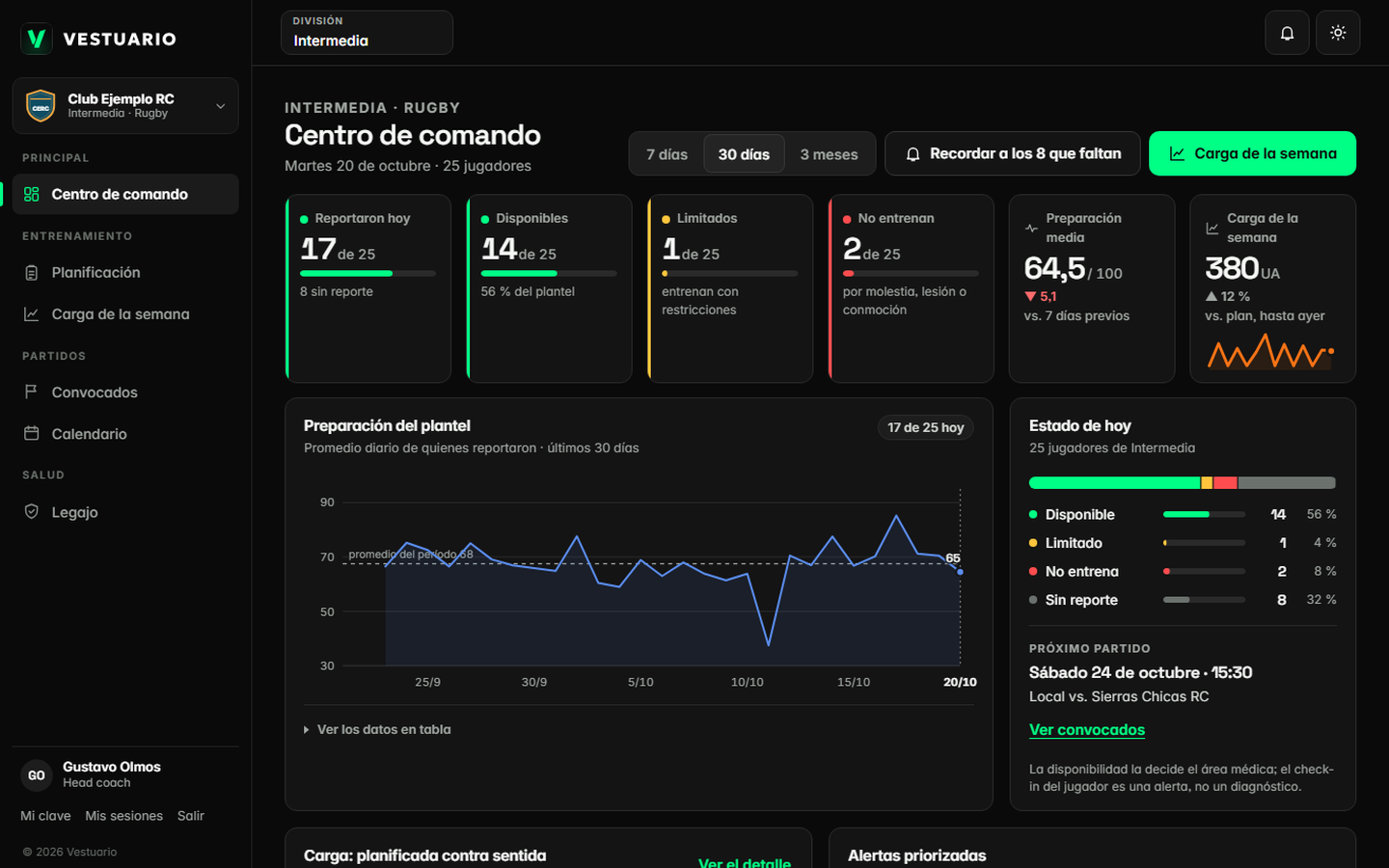1389x868 pixels.
Task: Click the Limitado status row
Action: click(x=1183, y=543)
